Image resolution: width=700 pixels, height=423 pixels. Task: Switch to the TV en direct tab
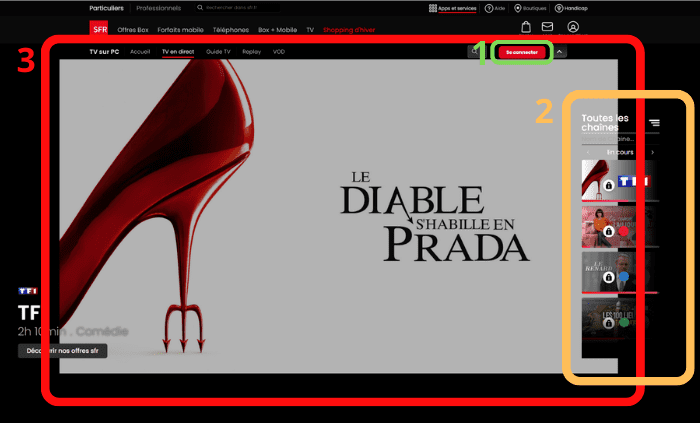(x=178, y=52)
